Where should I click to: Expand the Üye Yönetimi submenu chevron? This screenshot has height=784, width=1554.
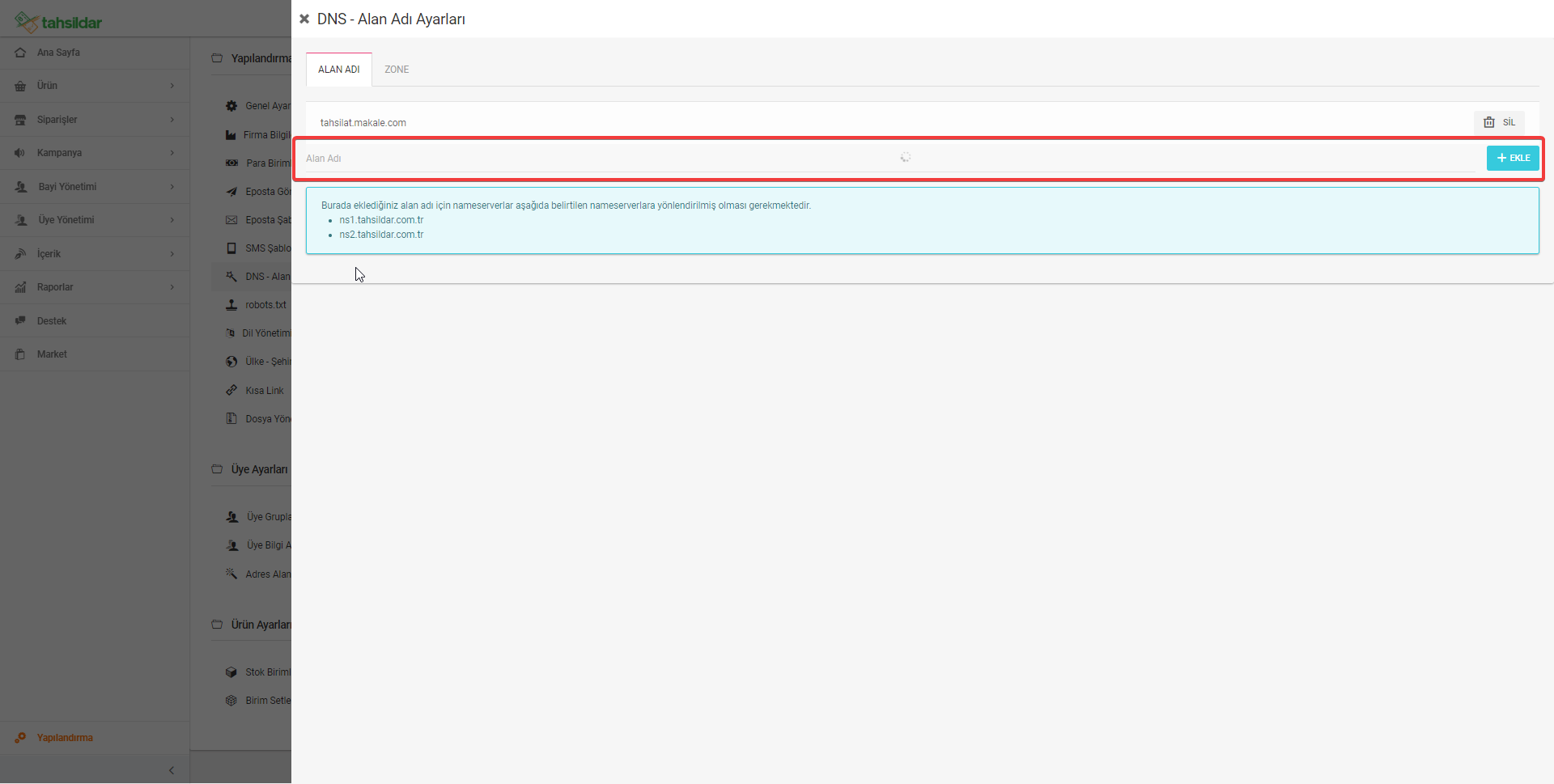[172, 220]
